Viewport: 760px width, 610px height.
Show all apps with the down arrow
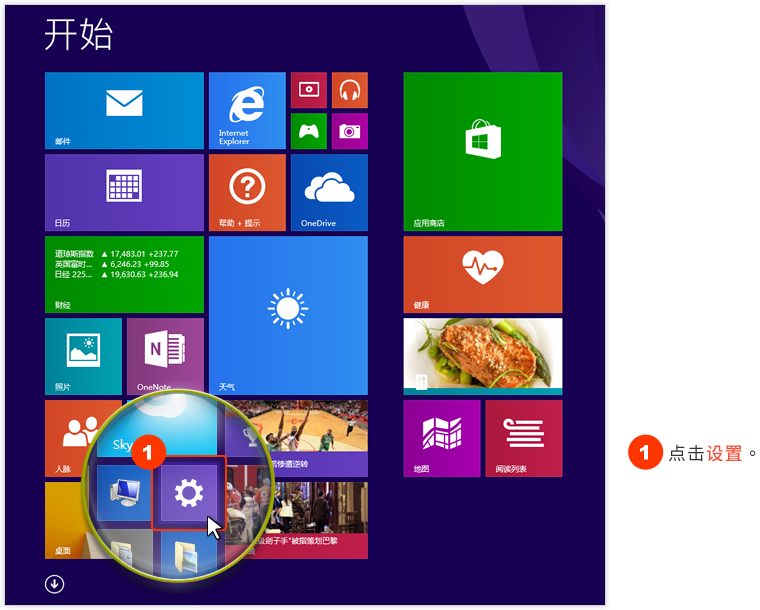55,583
